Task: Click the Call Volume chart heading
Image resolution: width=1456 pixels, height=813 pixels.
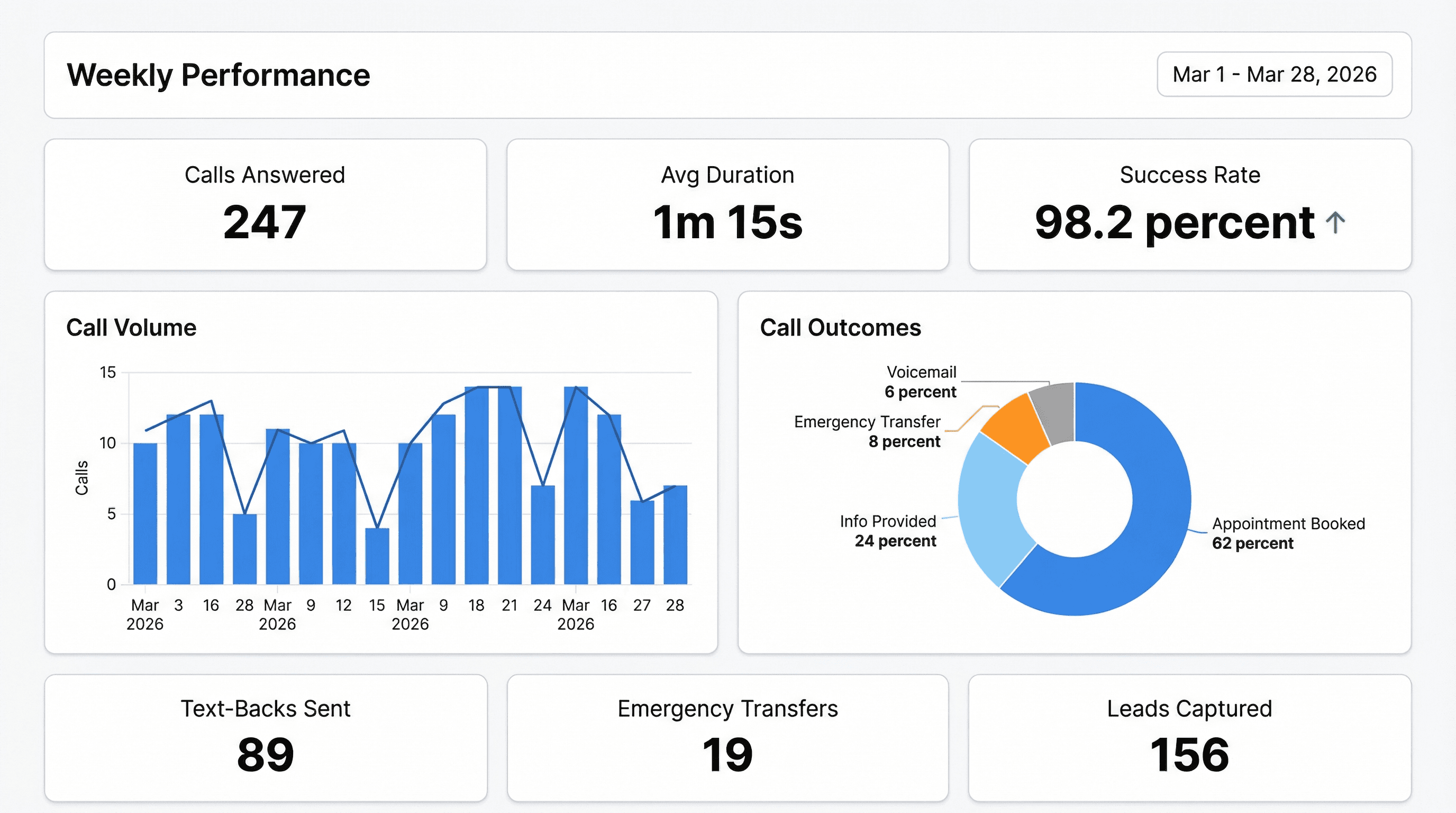Action: pos(131,327)
